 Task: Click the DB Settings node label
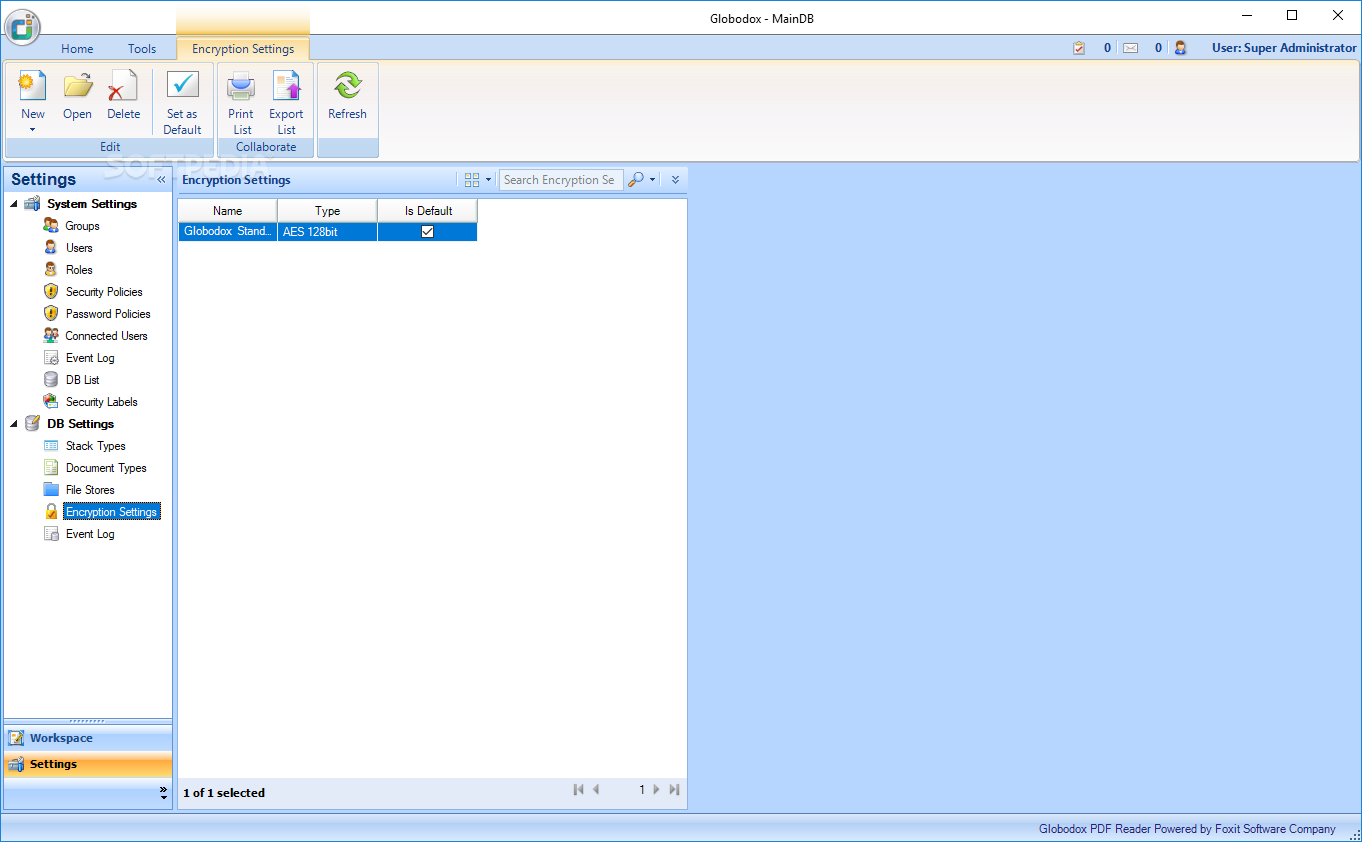[80, 424]
